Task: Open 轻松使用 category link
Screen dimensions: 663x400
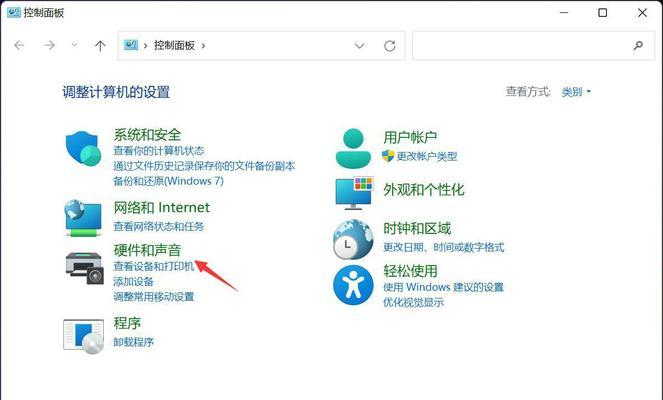Action: pyautogui.click(x=410, y=271)
